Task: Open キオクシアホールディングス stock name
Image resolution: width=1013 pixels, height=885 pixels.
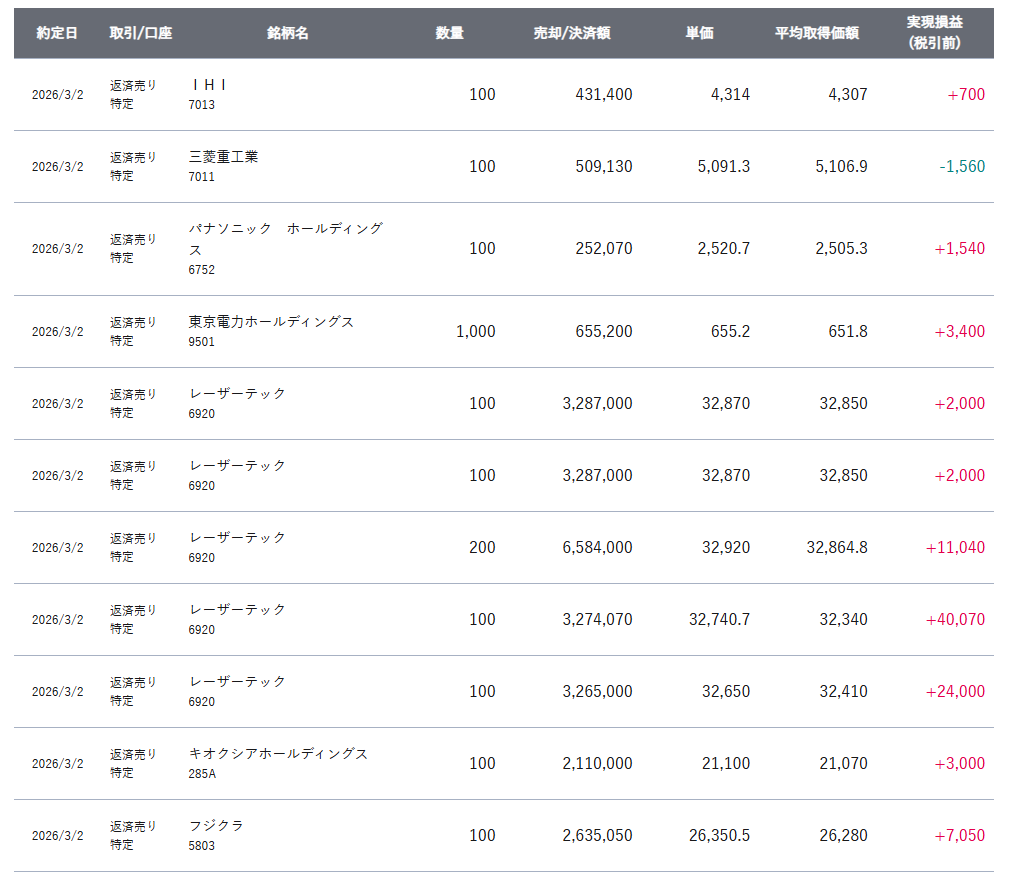Action: point(278,753)
